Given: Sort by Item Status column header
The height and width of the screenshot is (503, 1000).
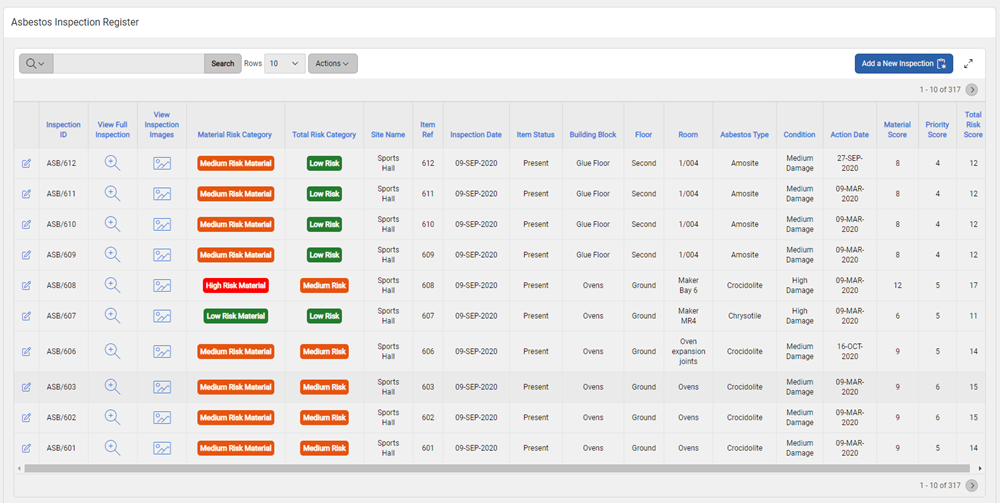Looking at the screenshot, I should pyautogui.click(x=535, y=135).
